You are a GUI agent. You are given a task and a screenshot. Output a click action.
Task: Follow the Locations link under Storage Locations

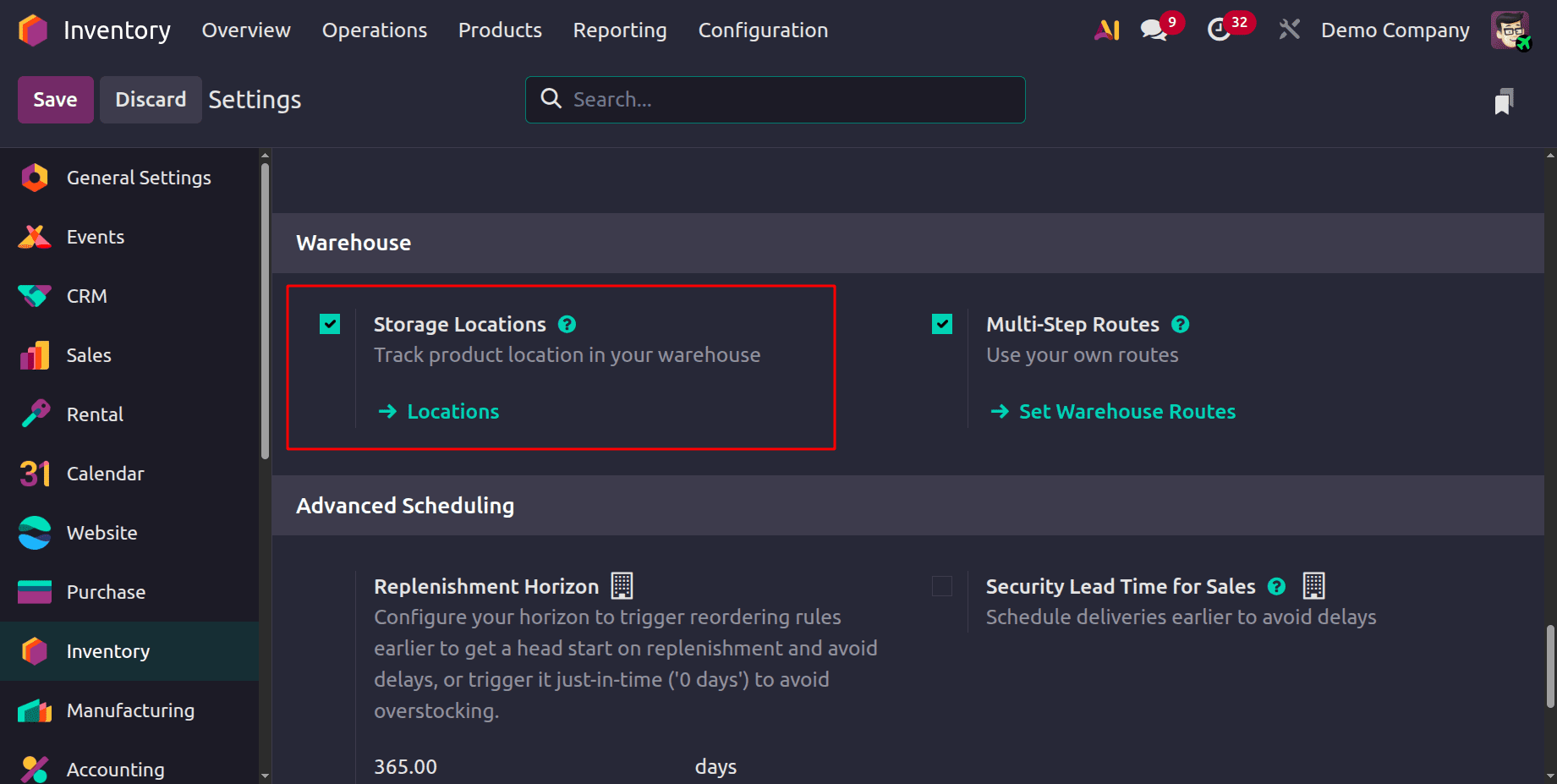coord(452,411)
